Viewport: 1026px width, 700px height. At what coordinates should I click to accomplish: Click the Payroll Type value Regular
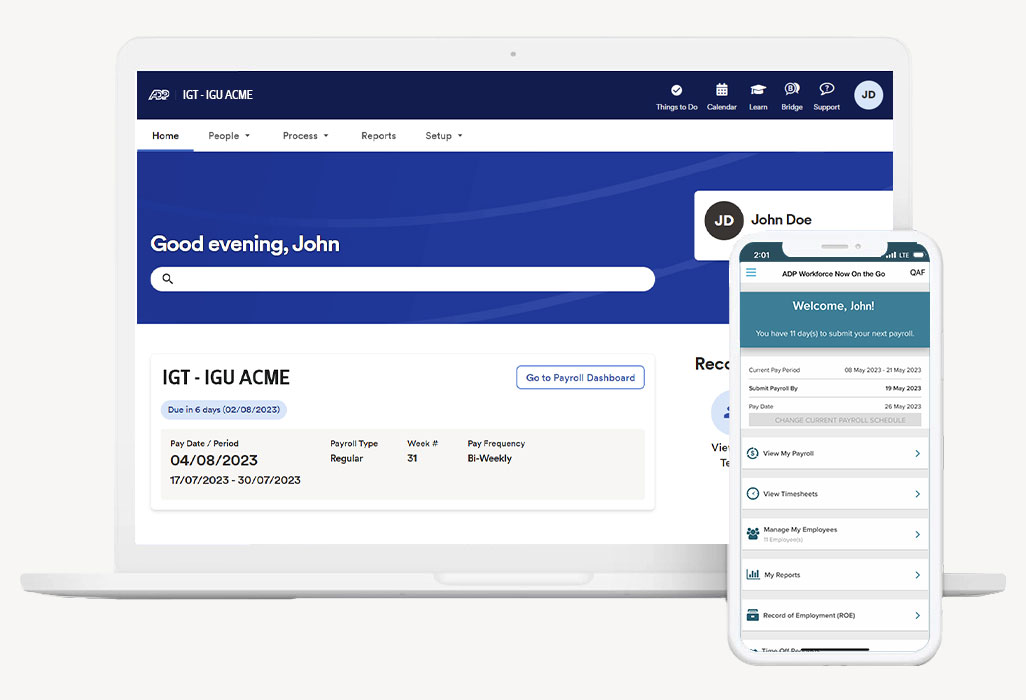tap(346, 459)
